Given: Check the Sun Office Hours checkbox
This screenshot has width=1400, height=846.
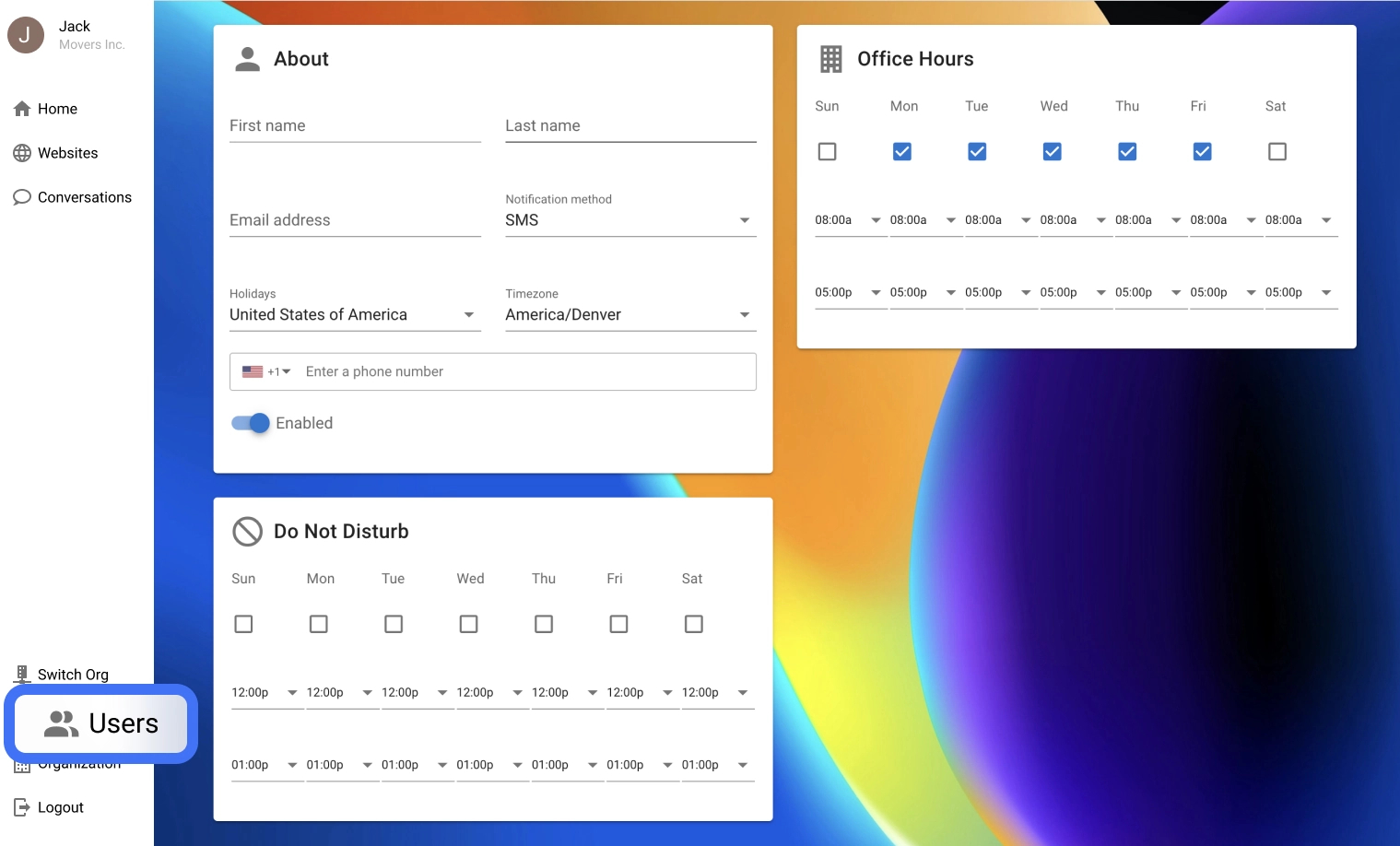Looking at the screenshot, I should coord(828,151).
